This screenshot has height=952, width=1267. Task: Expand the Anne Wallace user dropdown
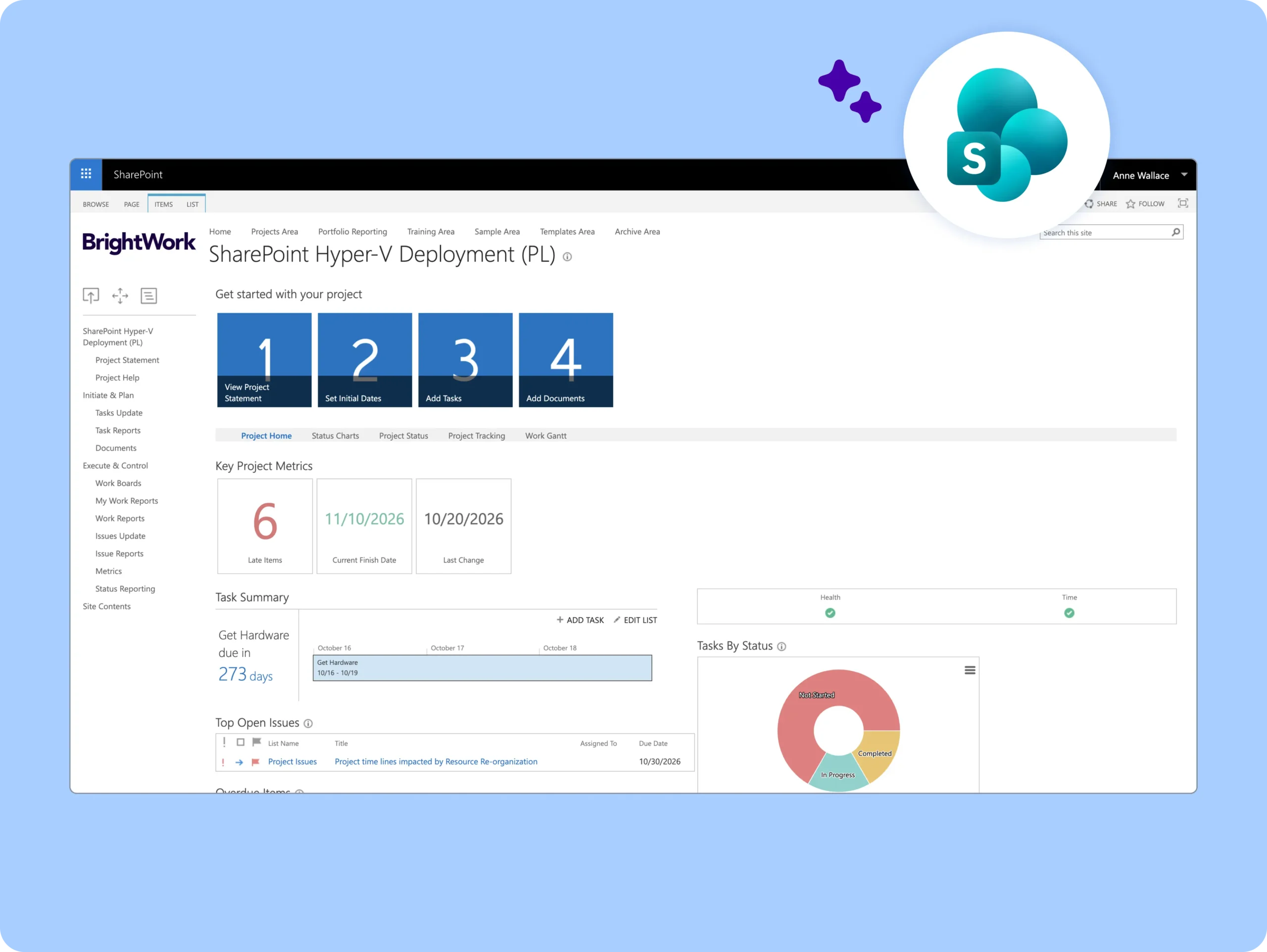tap(1184, 175)
